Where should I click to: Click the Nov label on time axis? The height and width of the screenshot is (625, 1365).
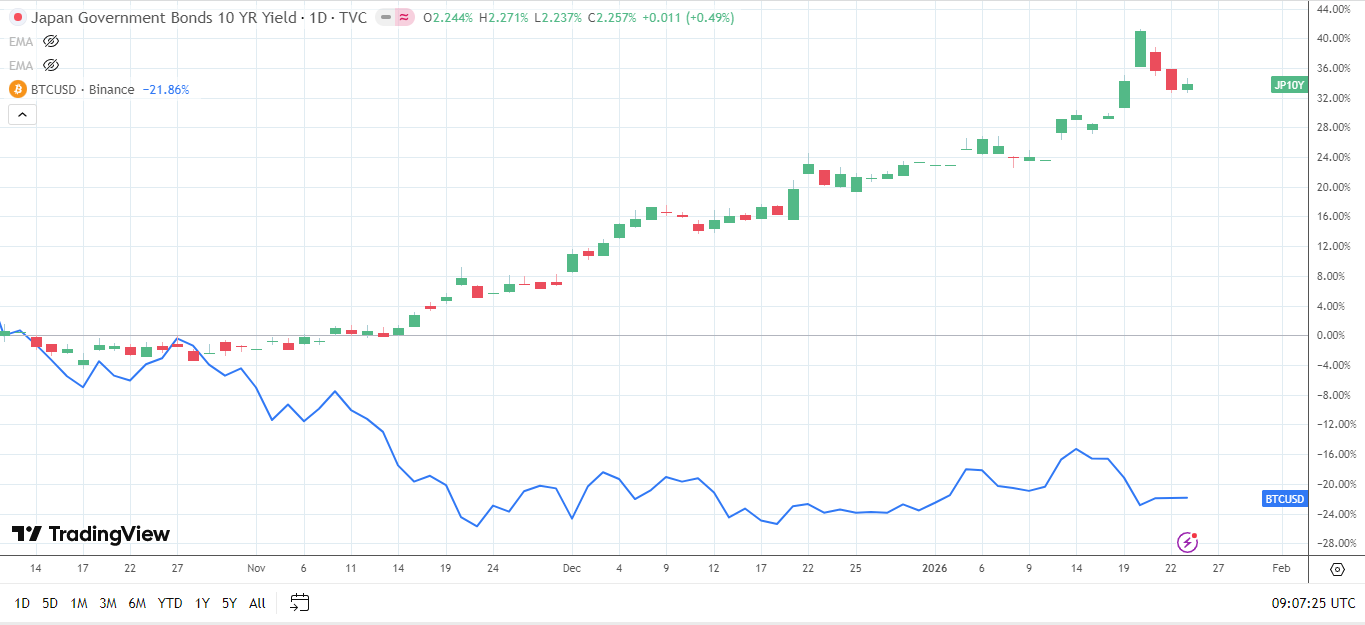coord(254,568)
